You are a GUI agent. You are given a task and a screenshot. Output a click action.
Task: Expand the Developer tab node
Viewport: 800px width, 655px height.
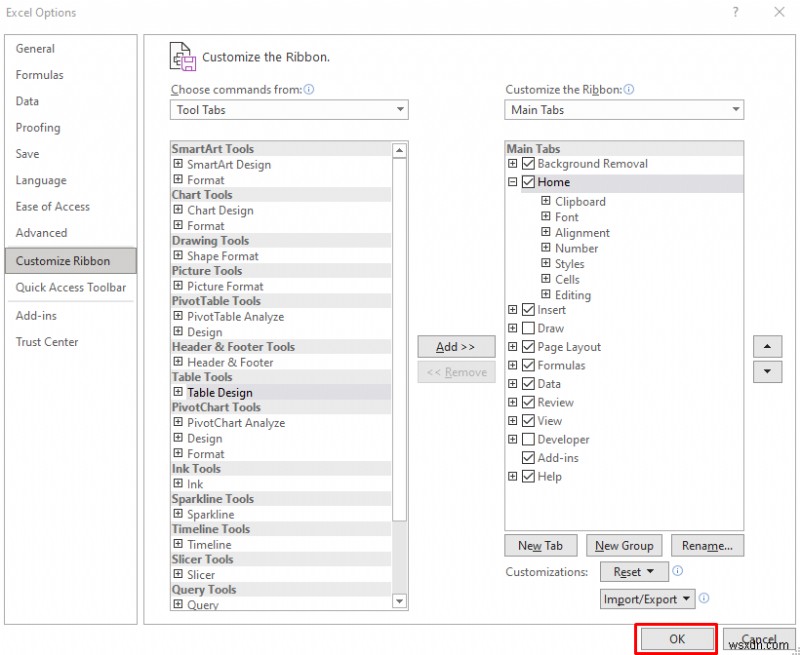coord(512,439)
